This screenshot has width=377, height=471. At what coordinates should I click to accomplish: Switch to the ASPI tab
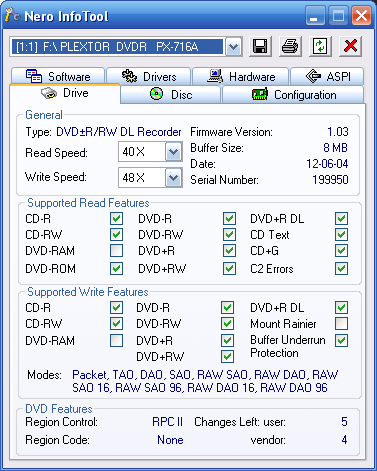[x=327, y=76]
